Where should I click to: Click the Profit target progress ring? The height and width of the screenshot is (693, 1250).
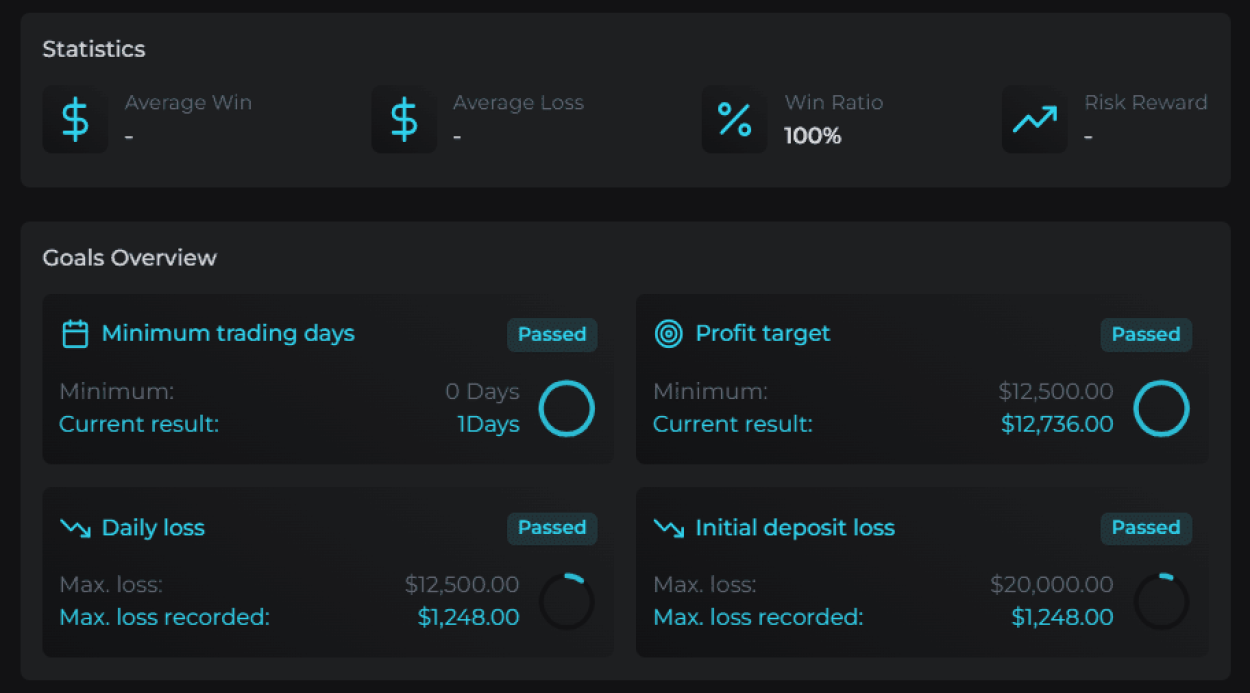1161,409
